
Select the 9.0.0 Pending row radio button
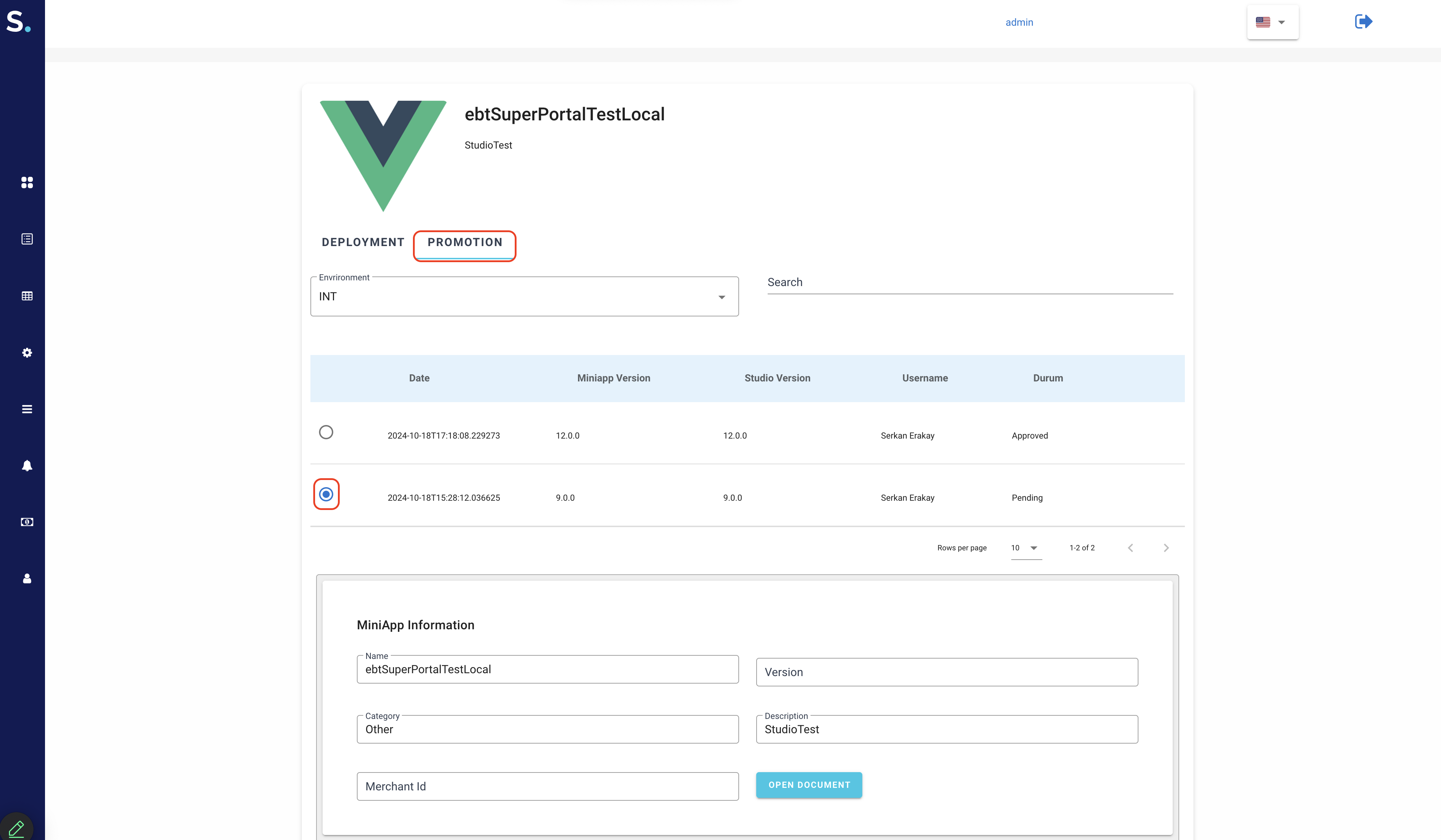point(326,494)
